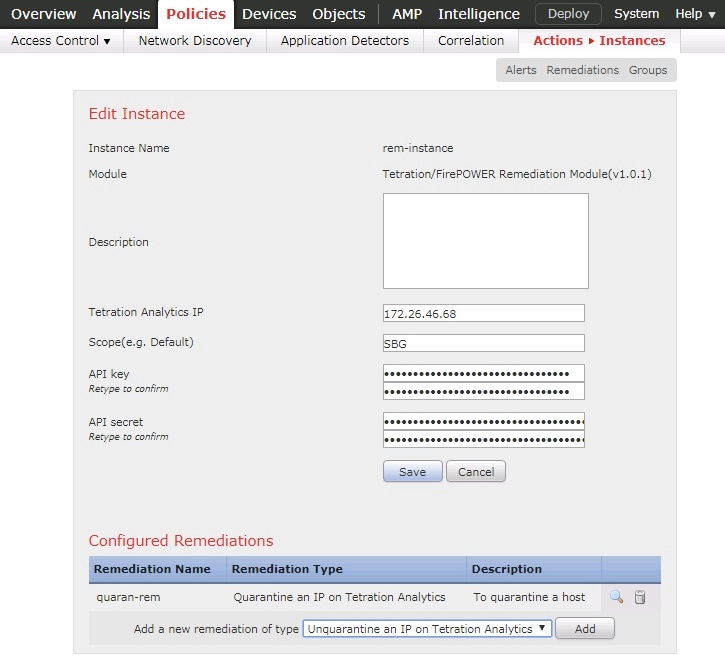Click the Deploy button
Viewport: 725px width, 667px height.
click(x=568, y=14)
